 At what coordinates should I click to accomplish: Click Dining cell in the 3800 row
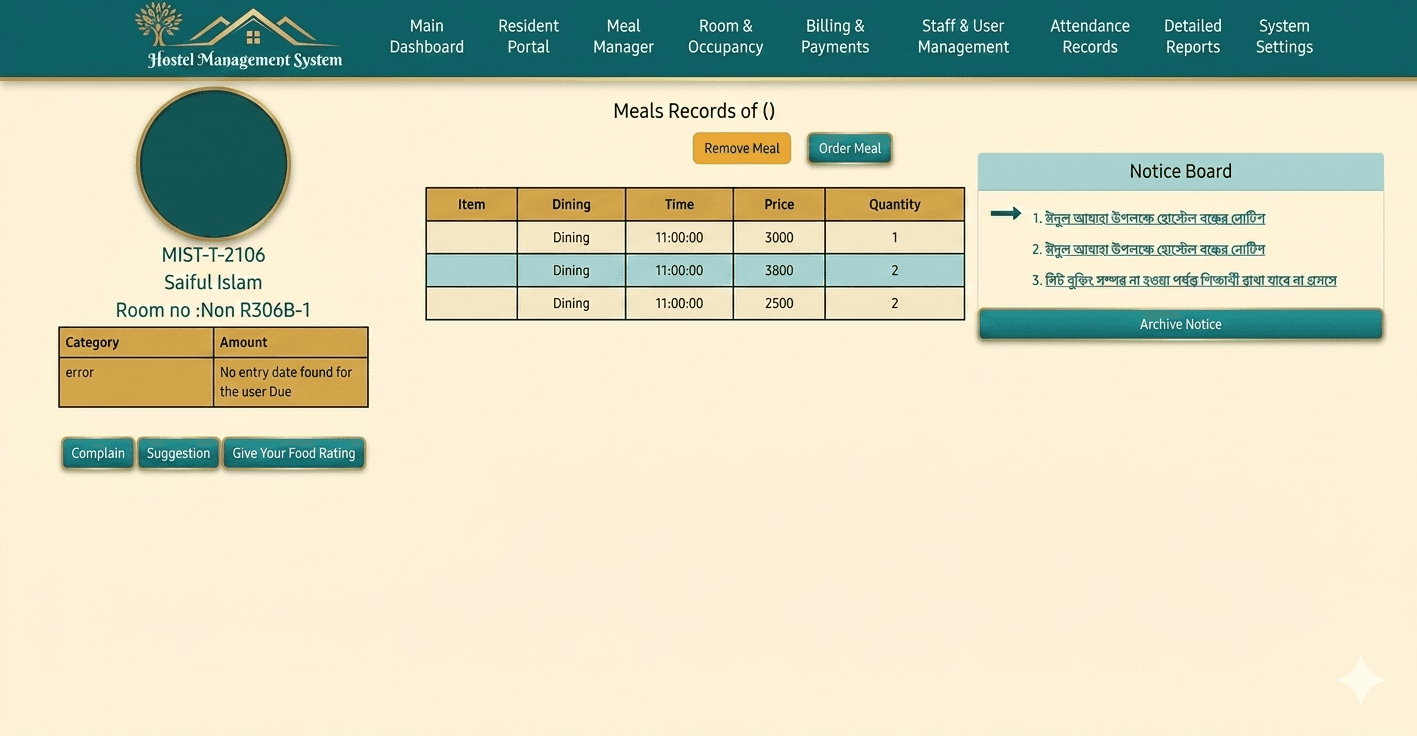tap(571, 270)
